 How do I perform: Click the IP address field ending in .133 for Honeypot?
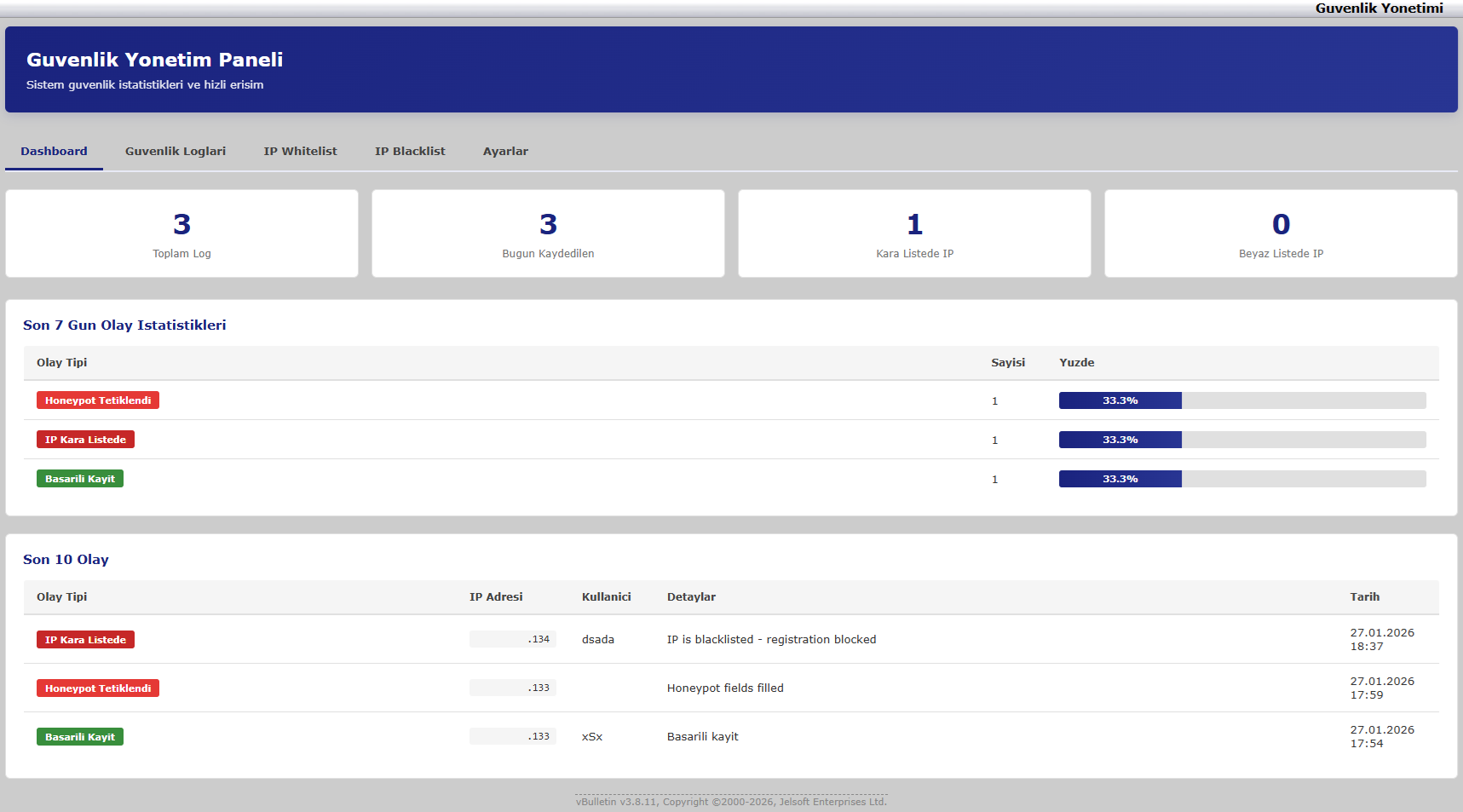(512, 688)
